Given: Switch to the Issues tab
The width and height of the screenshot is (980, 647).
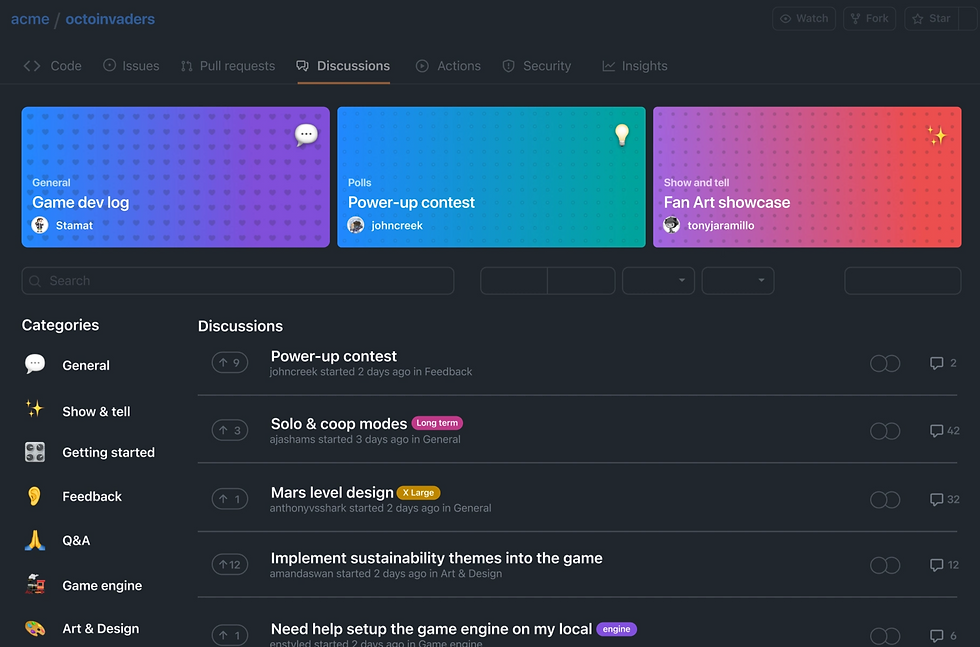Looking at the screenshot, I should 131,66.
